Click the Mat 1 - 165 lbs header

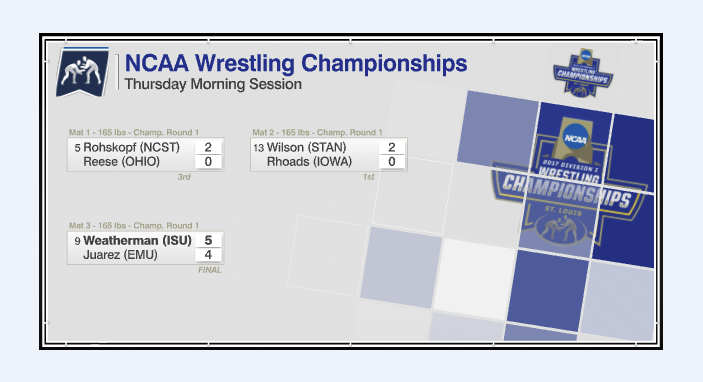(x=134, y=132)
